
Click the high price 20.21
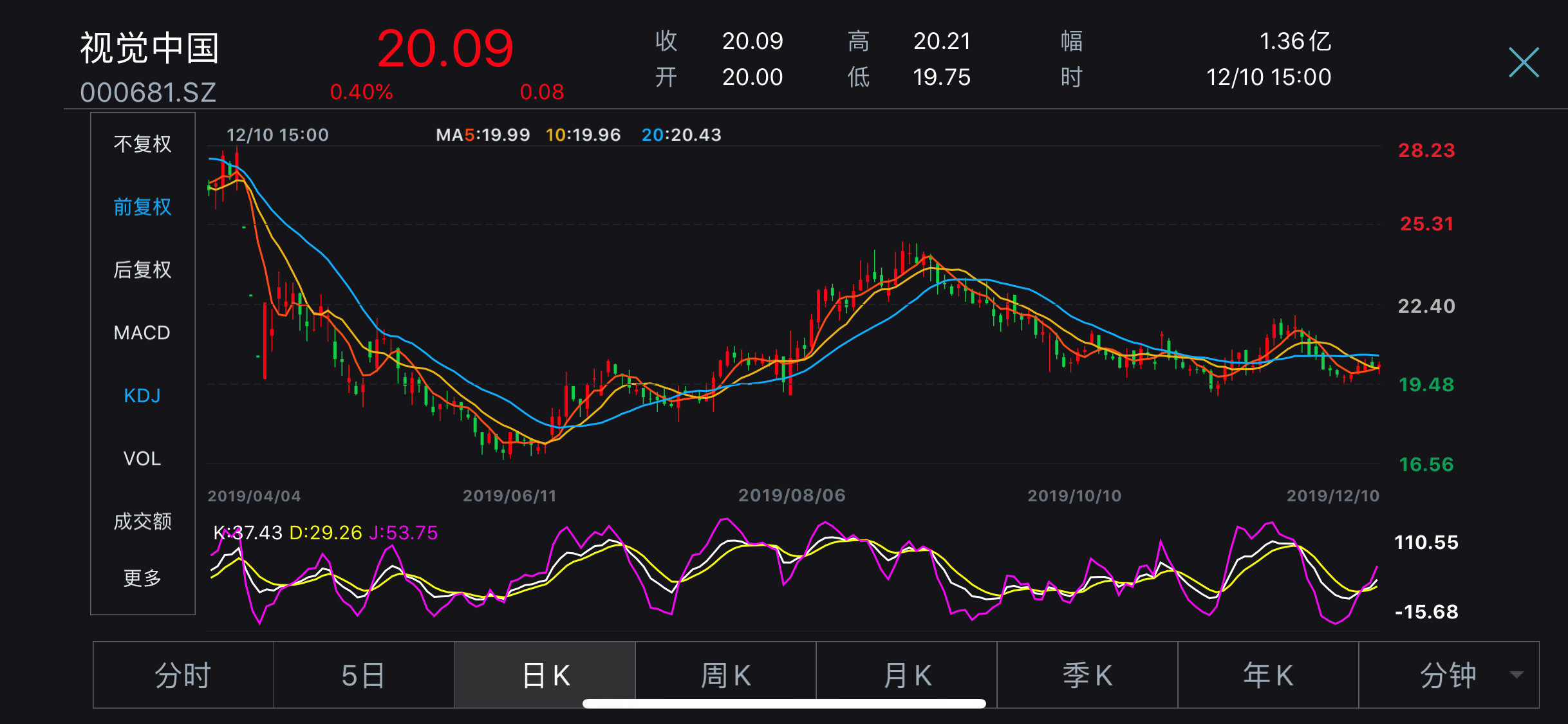942,41
